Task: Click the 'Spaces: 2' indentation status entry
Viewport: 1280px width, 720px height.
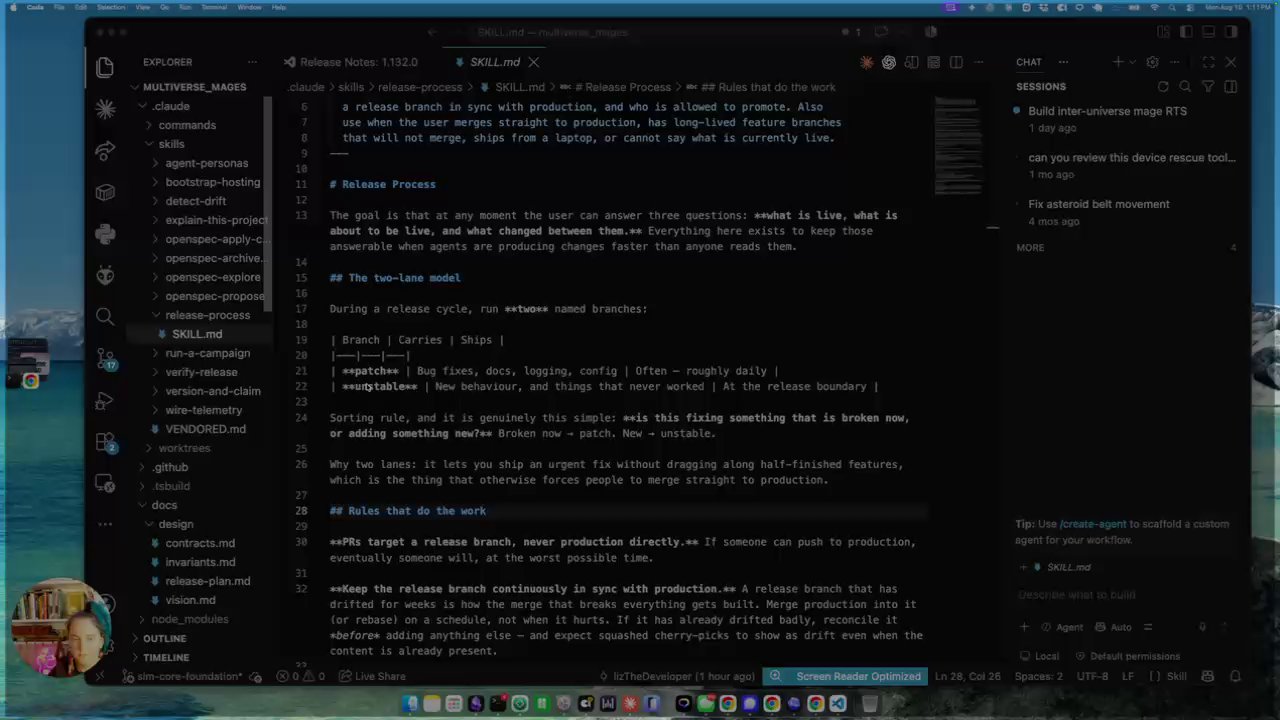Action: click(x=1039, y=676)
